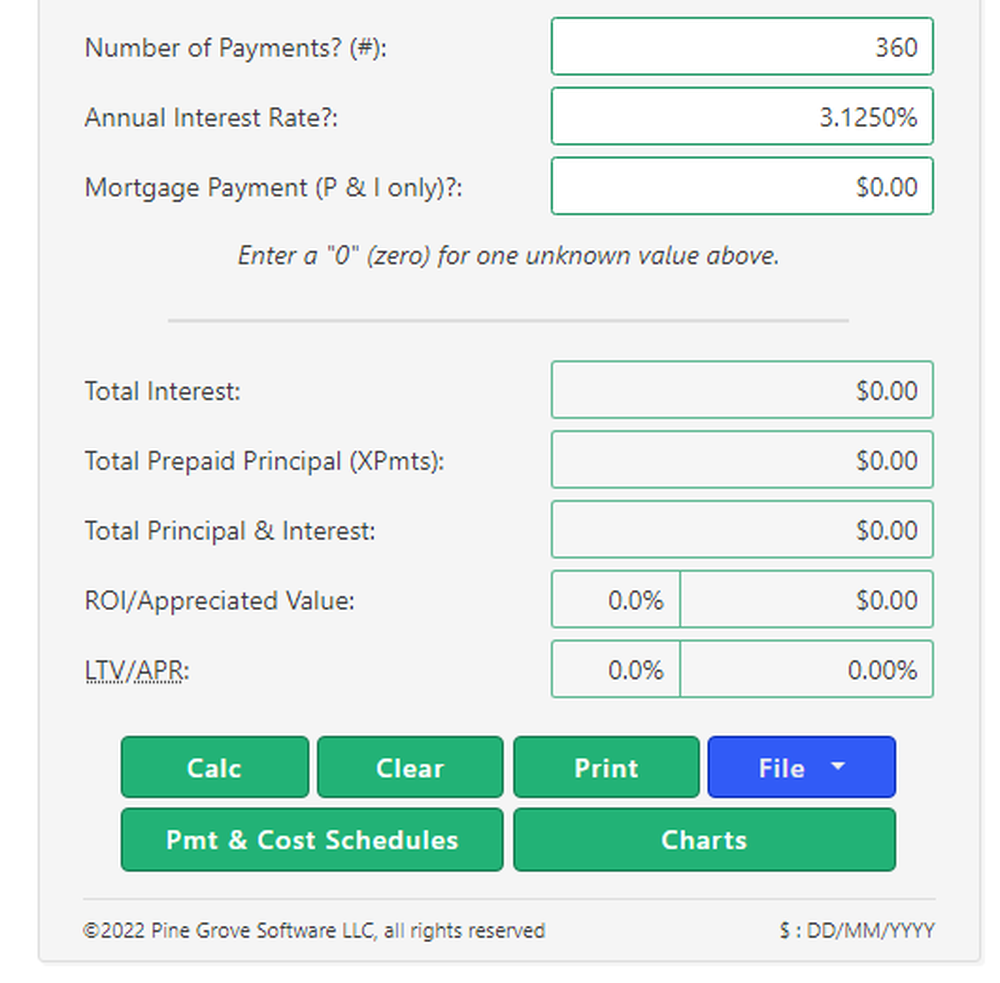Select the Appreciated Value dollar field
The image size is (1000, 983).
click(x=806, y=601)
